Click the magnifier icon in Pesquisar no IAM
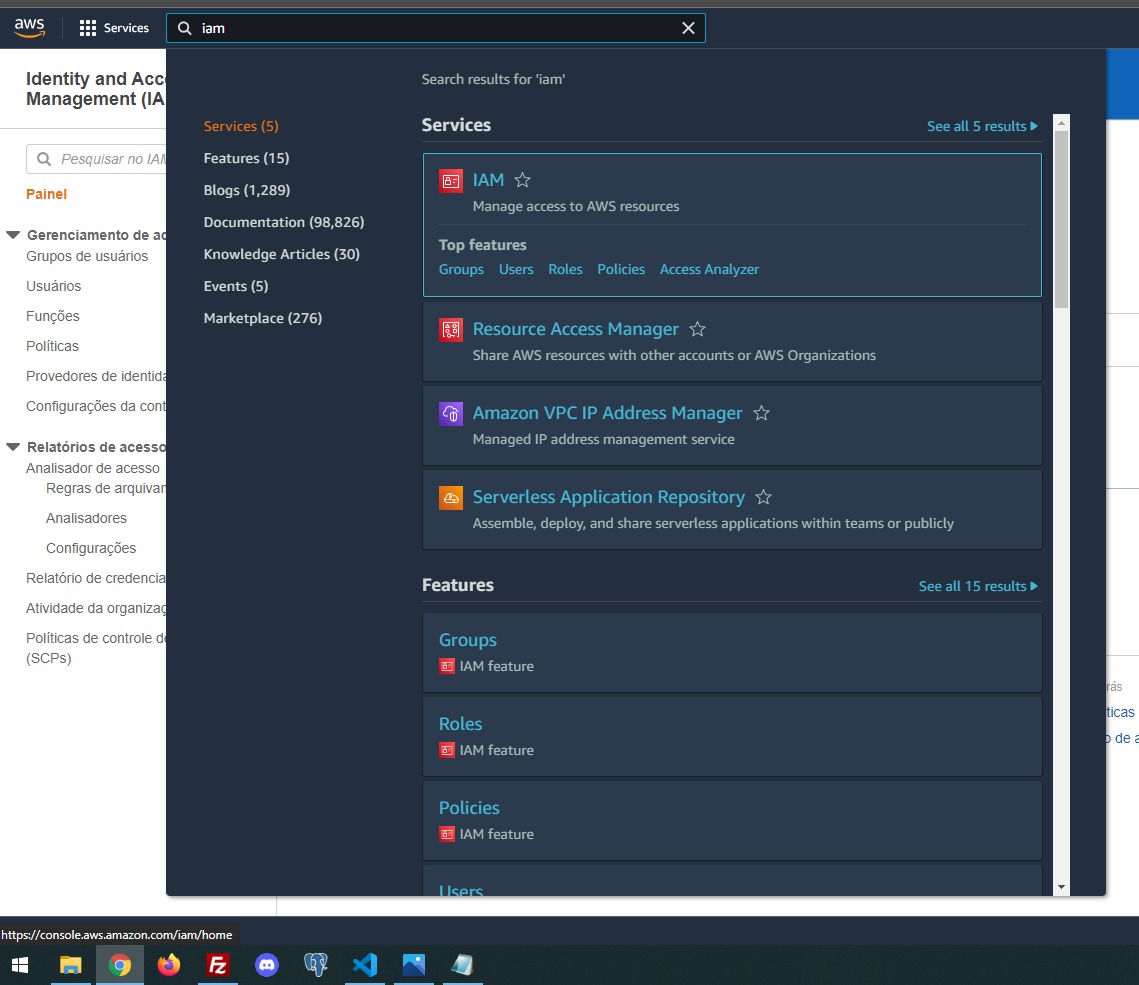Viewport: 1139px width, 985px height. (44, 159)
